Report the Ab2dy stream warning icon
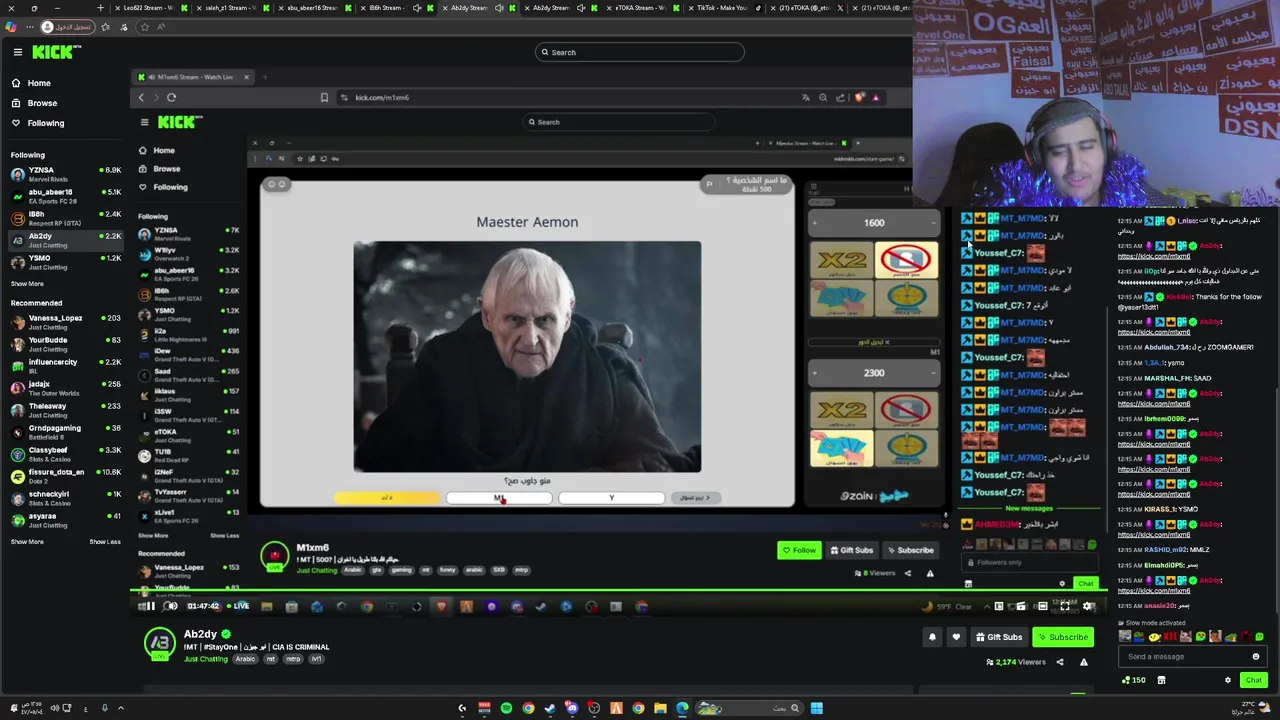This screenshot has width=1280, height=720. (x=1083, y=662)
